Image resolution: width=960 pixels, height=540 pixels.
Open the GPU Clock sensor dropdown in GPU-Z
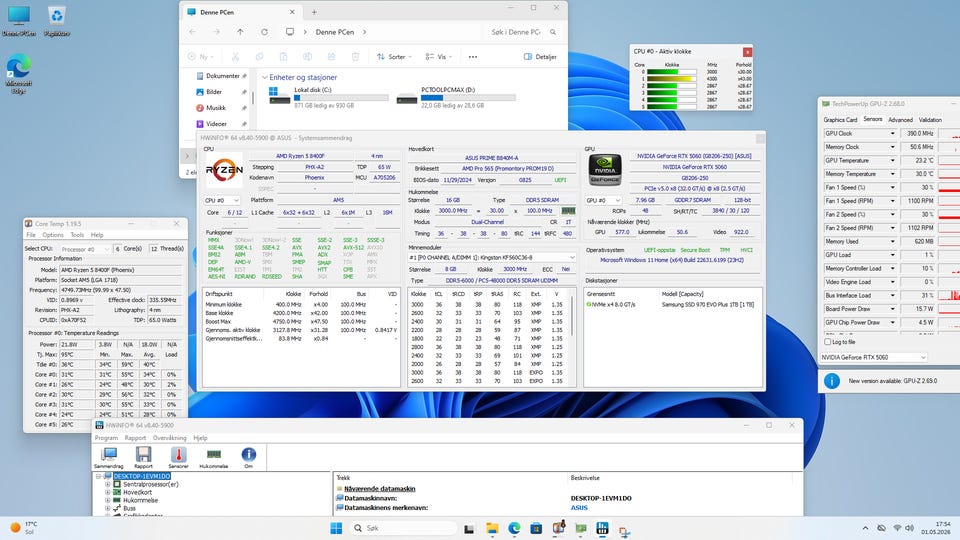click(x=892, y=133)
